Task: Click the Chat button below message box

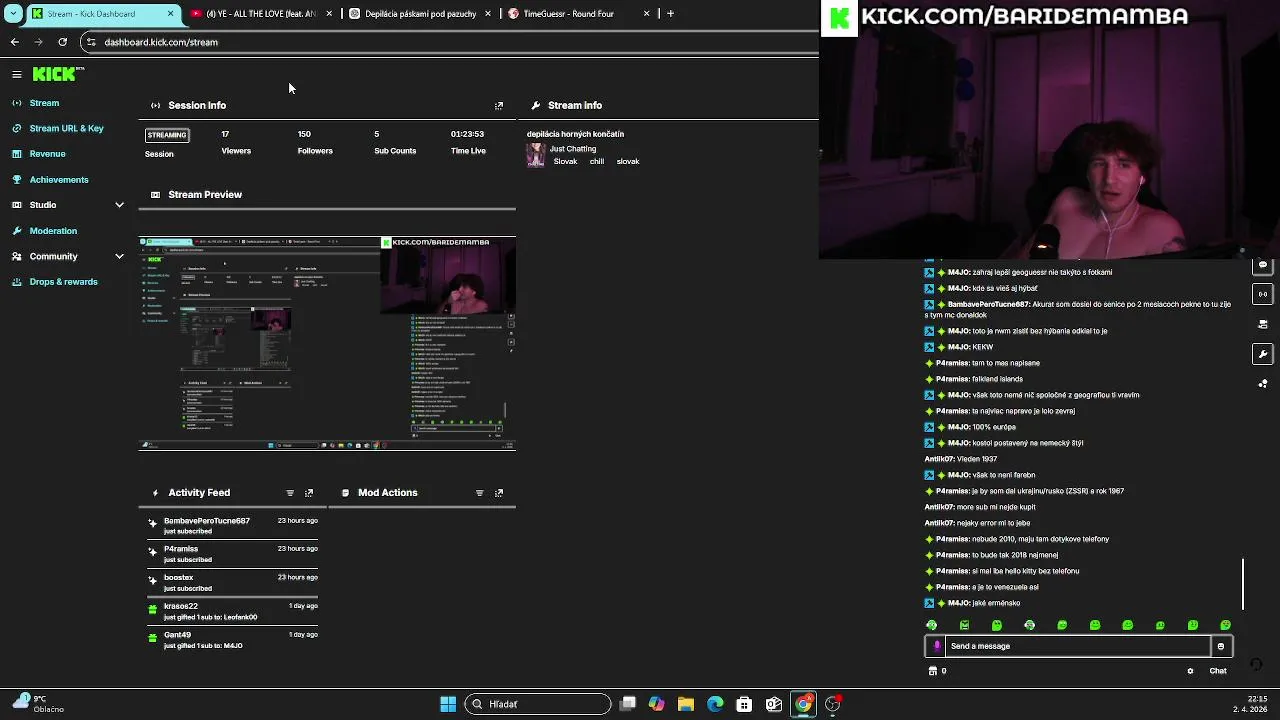Action: click(1218, 671)
